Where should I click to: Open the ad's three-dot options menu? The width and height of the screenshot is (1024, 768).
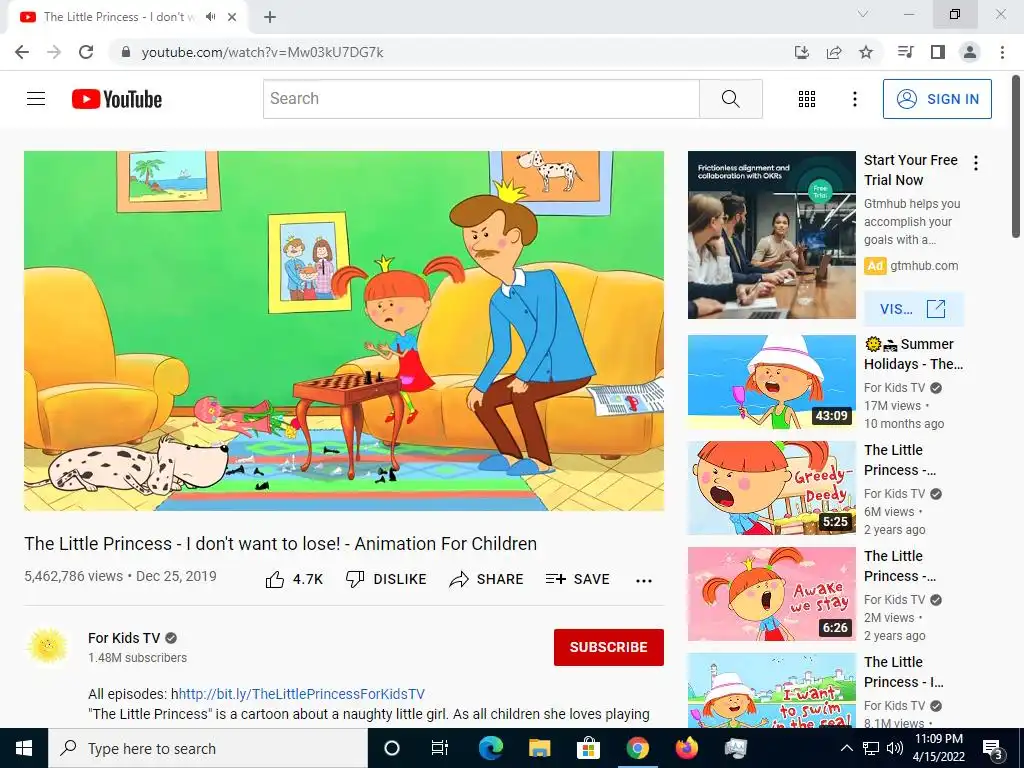pyautogui.click(x=976, y=163)
